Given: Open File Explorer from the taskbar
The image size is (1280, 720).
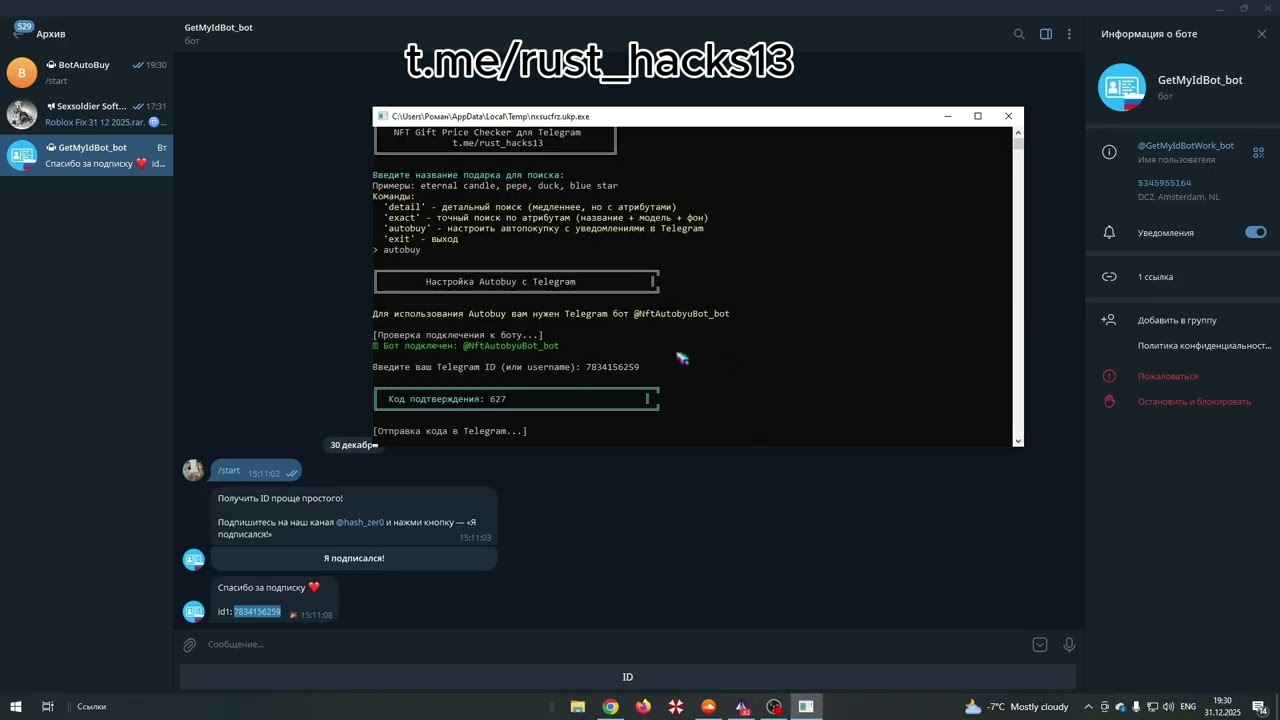Looking at the screenshot, I should click(578, 706).
